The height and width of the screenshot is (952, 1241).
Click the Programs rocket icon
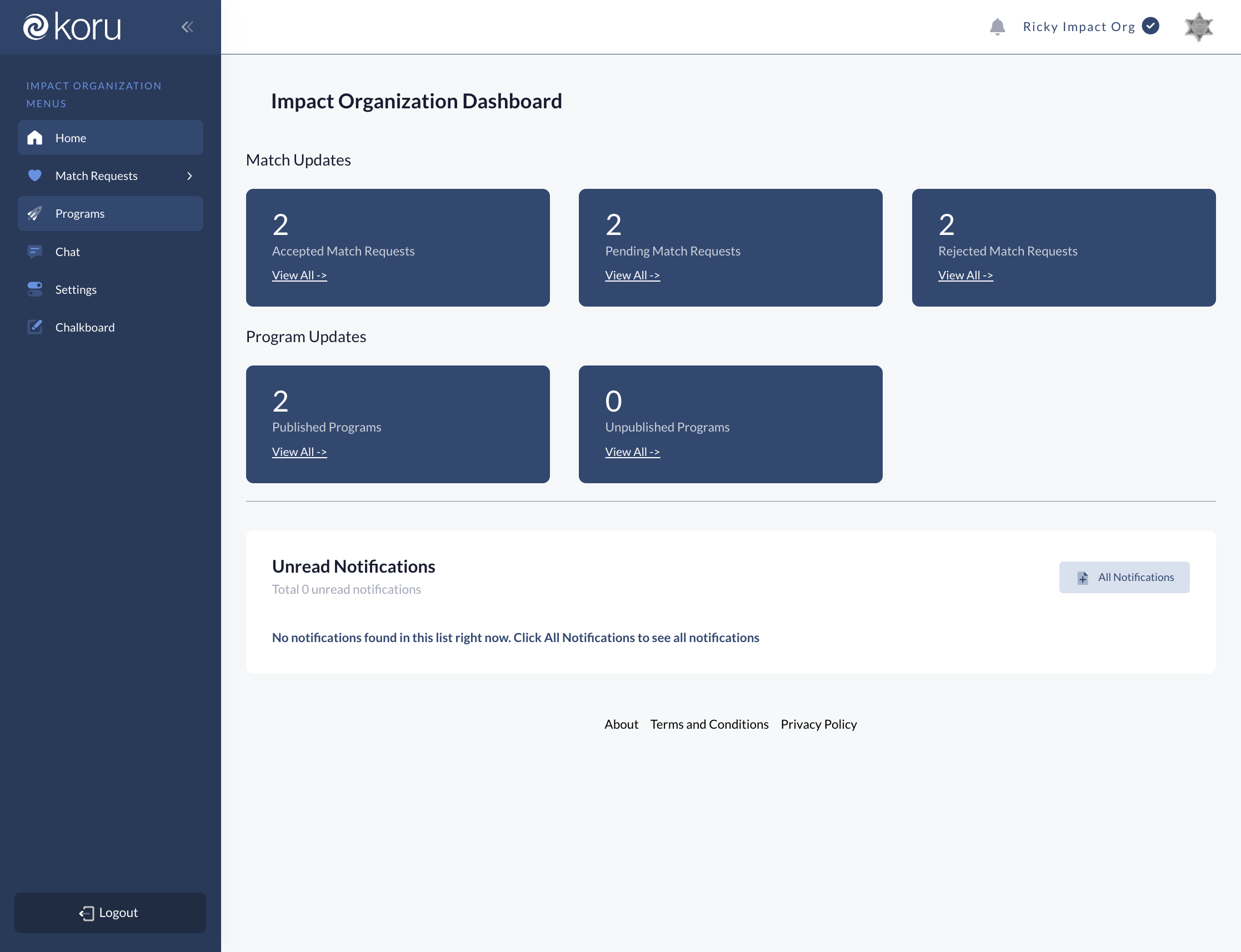point(35,214)
